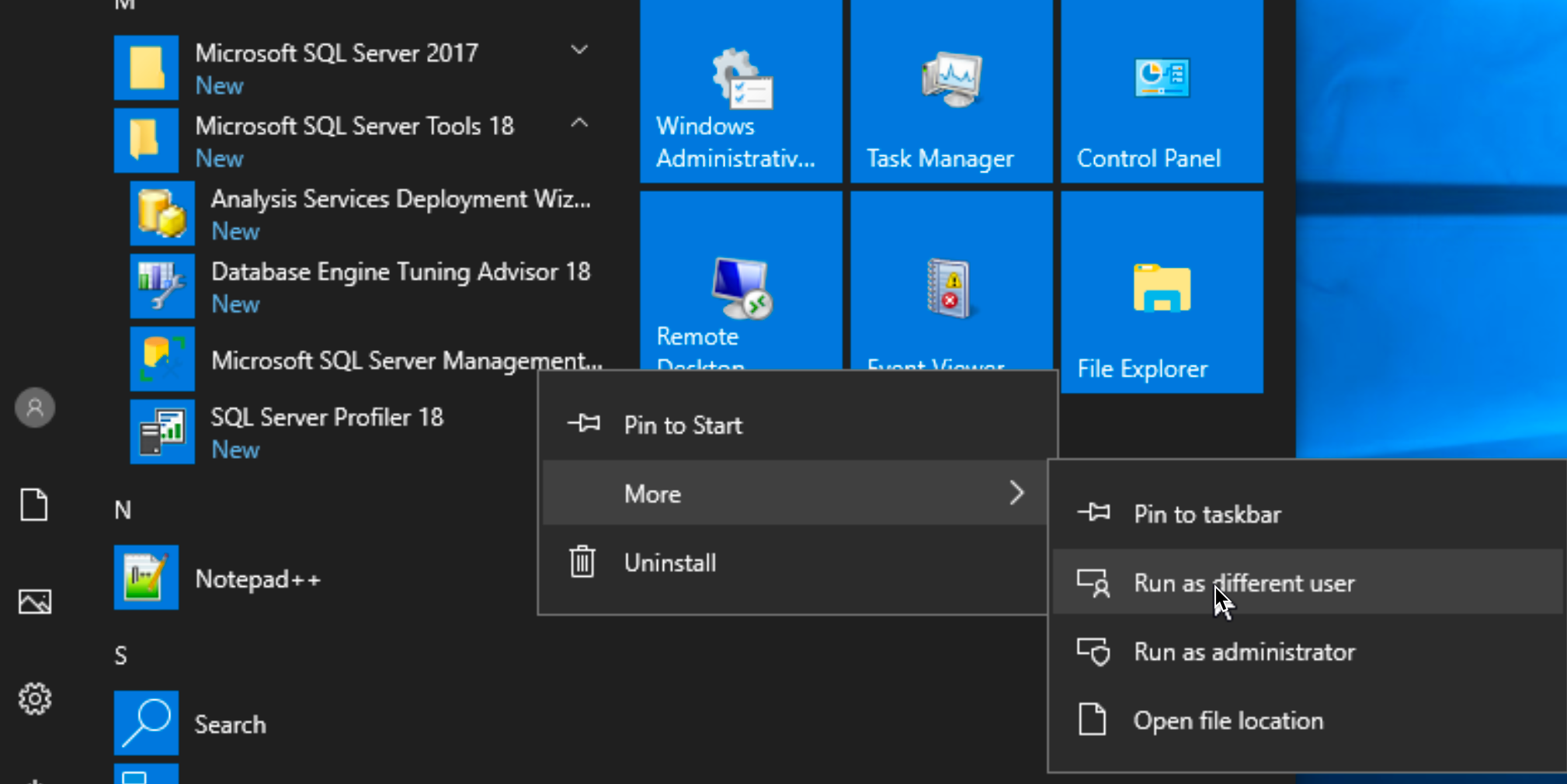
Task: Click Search app label
Action: (231, 724)
